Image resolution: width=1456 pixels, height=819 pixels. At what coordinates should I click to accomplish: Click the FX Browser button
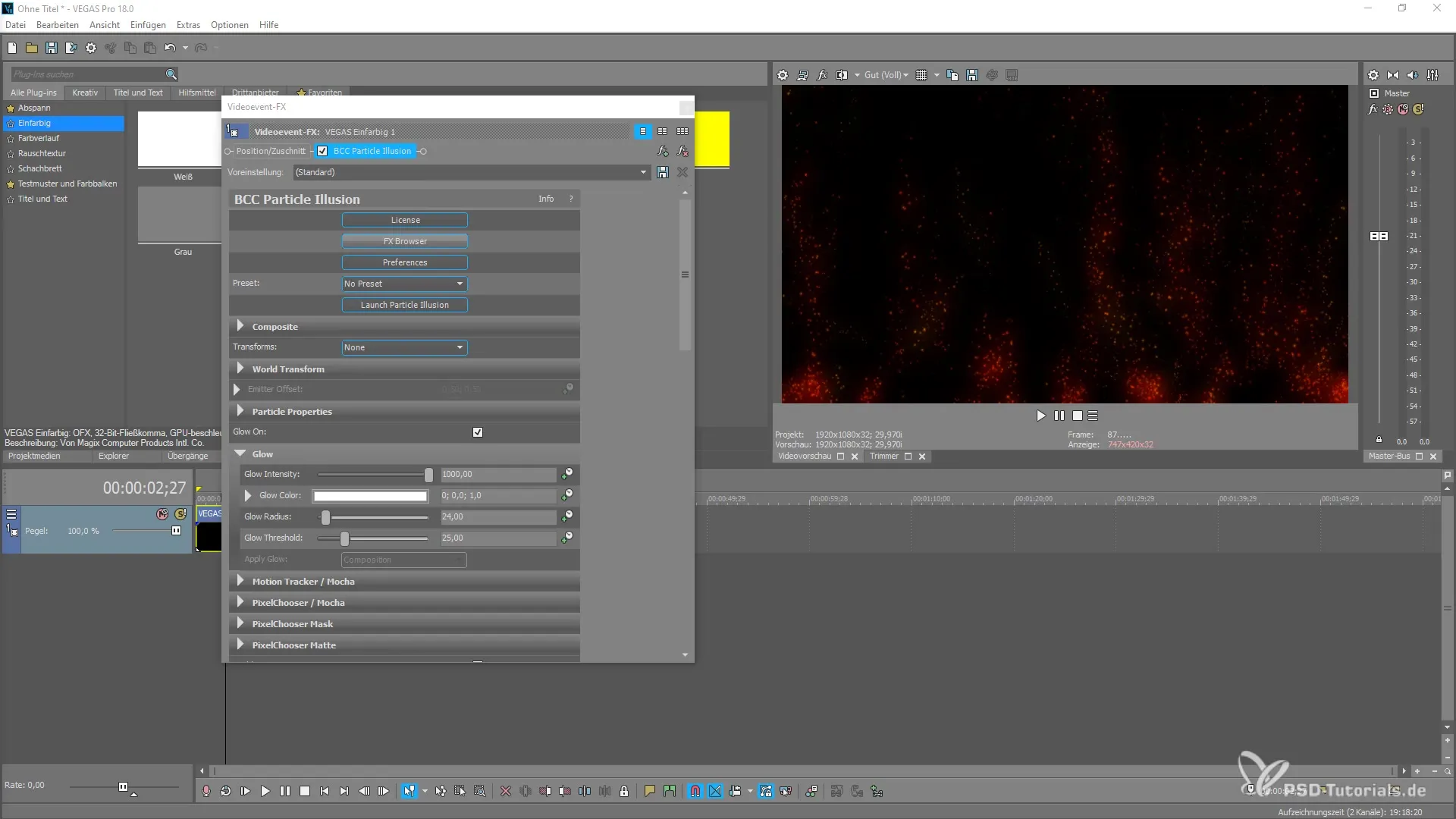pos(405,241)
